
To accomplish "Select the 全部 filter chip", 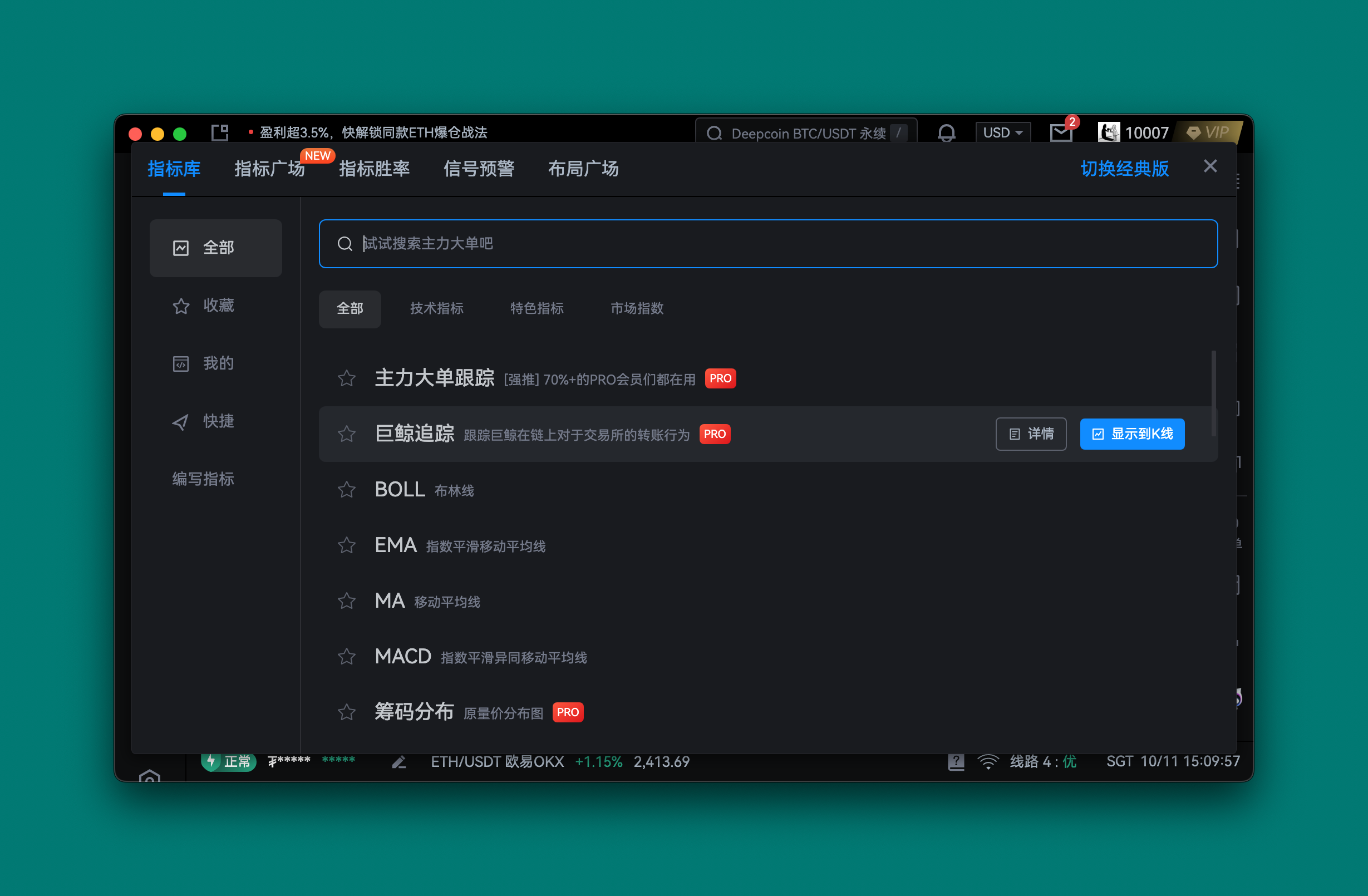I will pyautogui.click(x=350, y=309).
